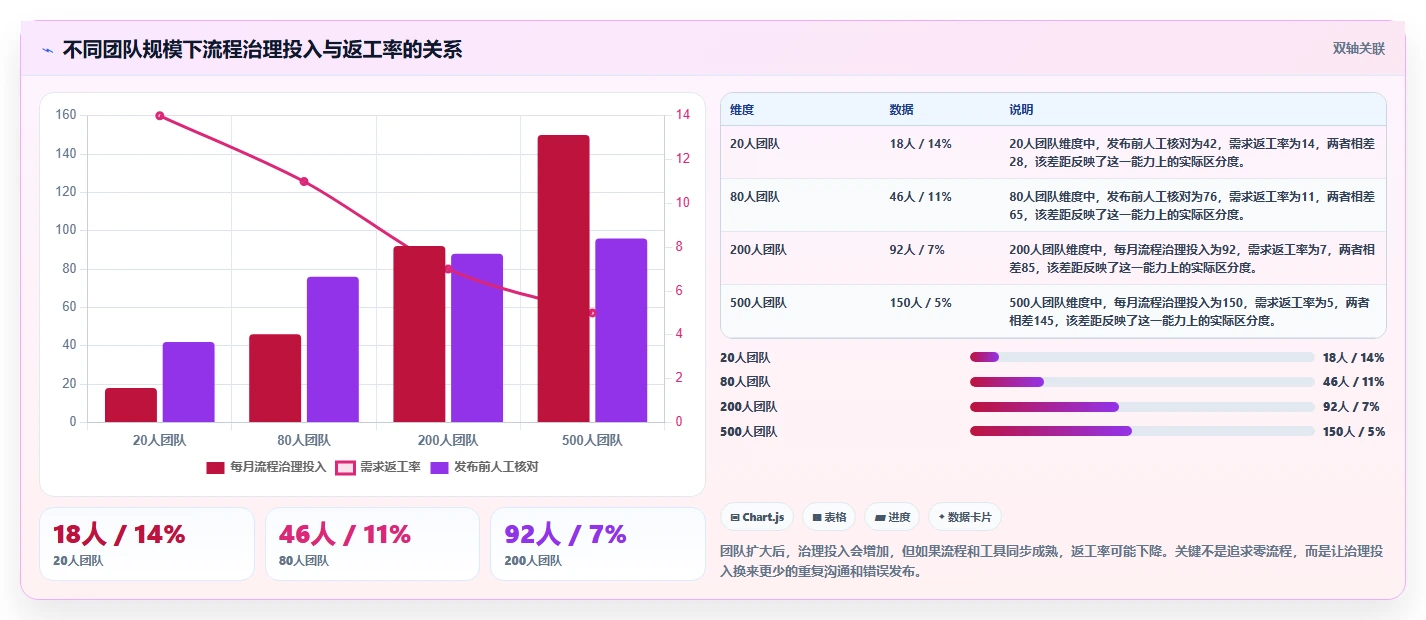Click the 20人团队 description mentioning 相差28
Viewport: 1426px width, 620px height.
1192,152
